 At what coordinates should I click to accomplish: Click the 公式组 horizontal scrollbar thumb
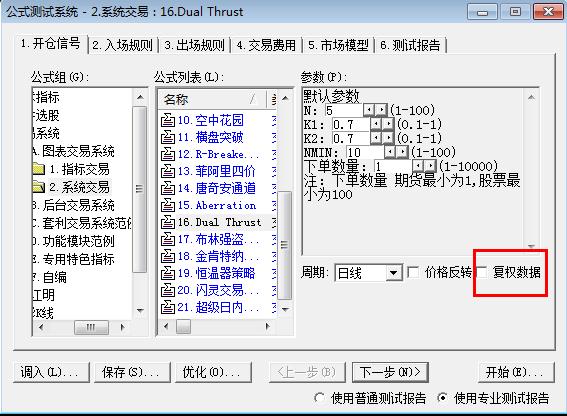pyautogui.click(x=91, y=327)
